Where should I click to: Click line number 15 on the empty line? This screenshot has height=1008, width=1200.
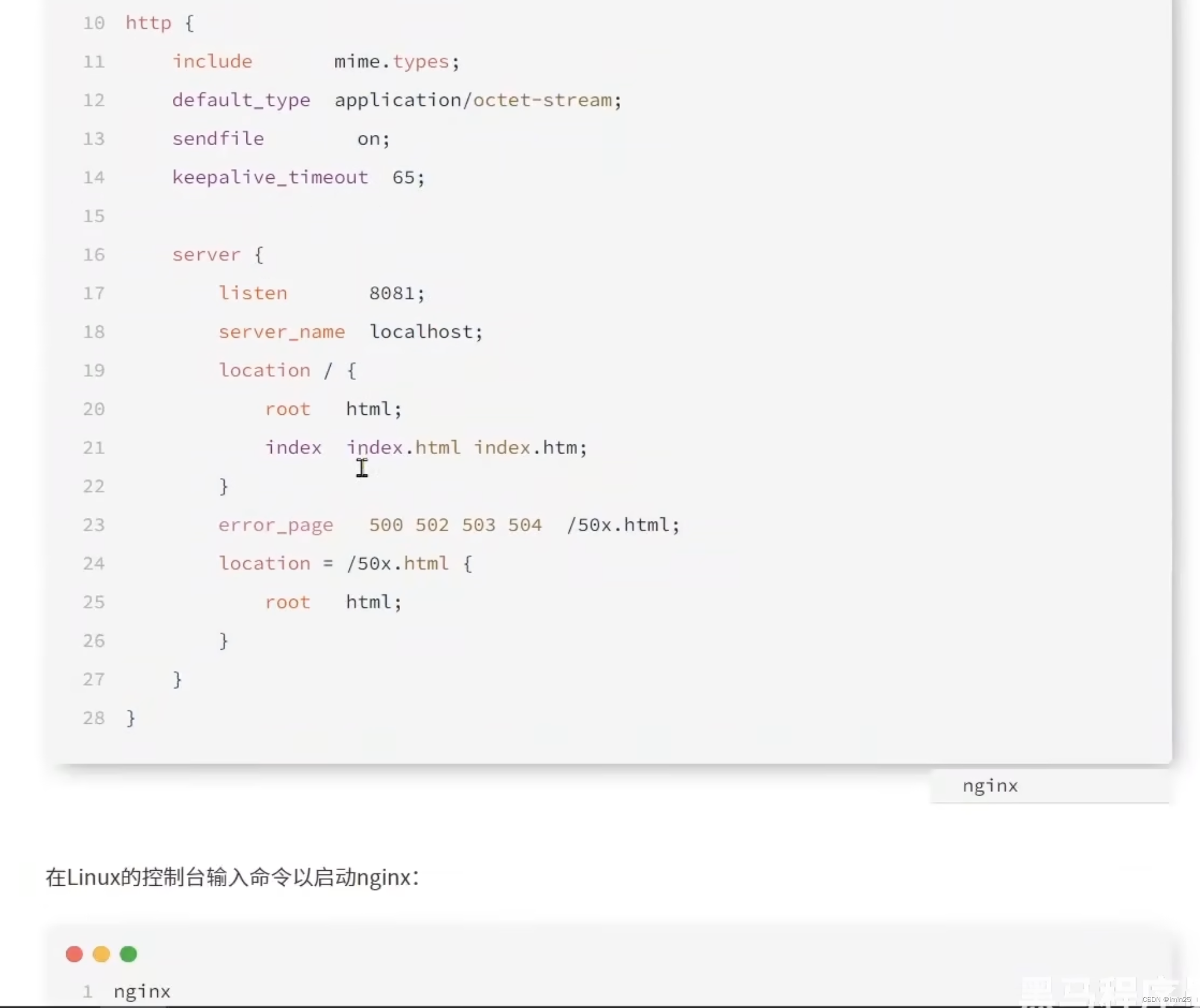[x=94, y=216]
